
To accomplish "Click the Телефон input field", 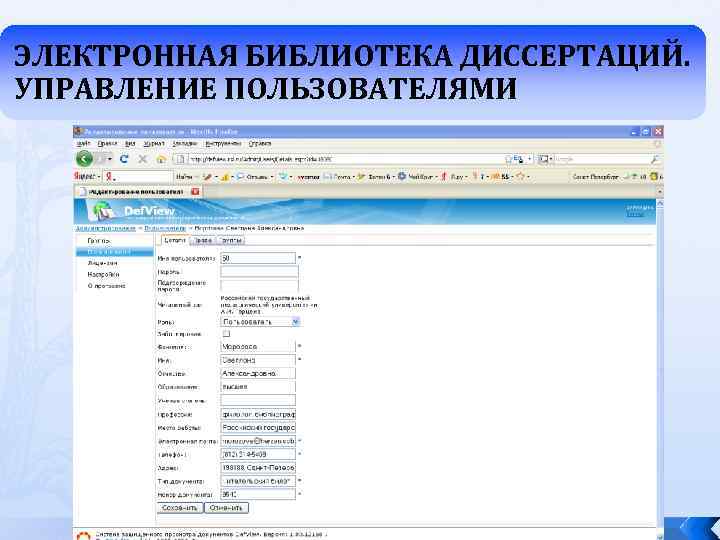I will pyautogui.click(x=258, y=454).
